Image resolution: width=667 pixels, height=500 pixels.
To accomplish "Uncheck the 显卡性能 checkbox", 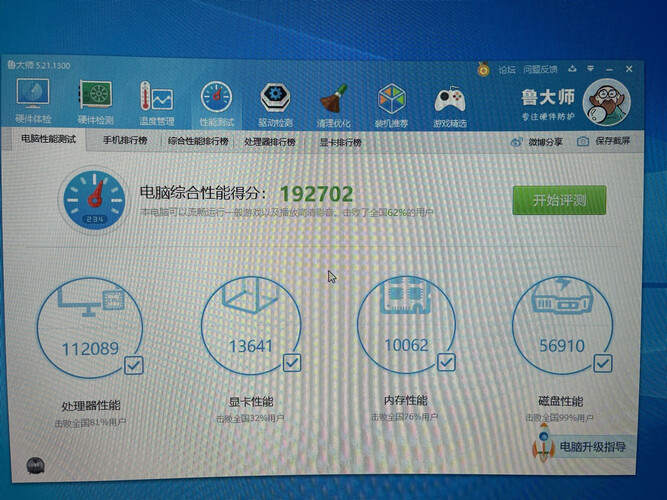I will coord(292,363).
